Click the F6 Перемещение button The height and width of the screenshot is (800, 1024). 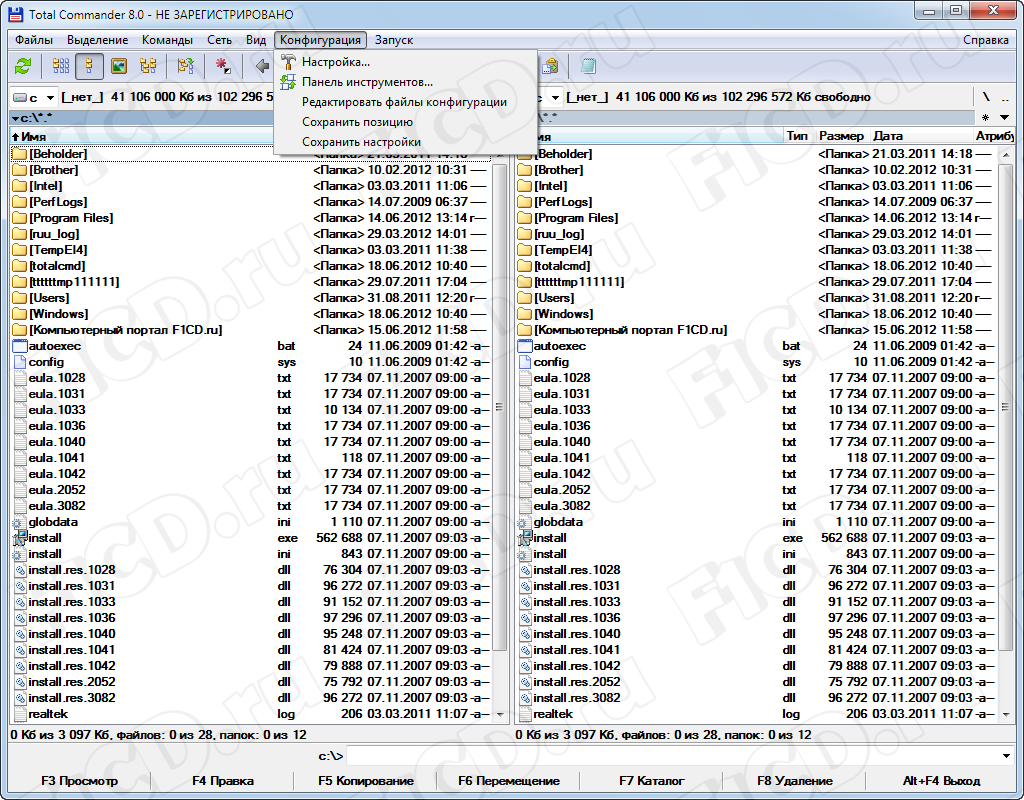point(509,781)
